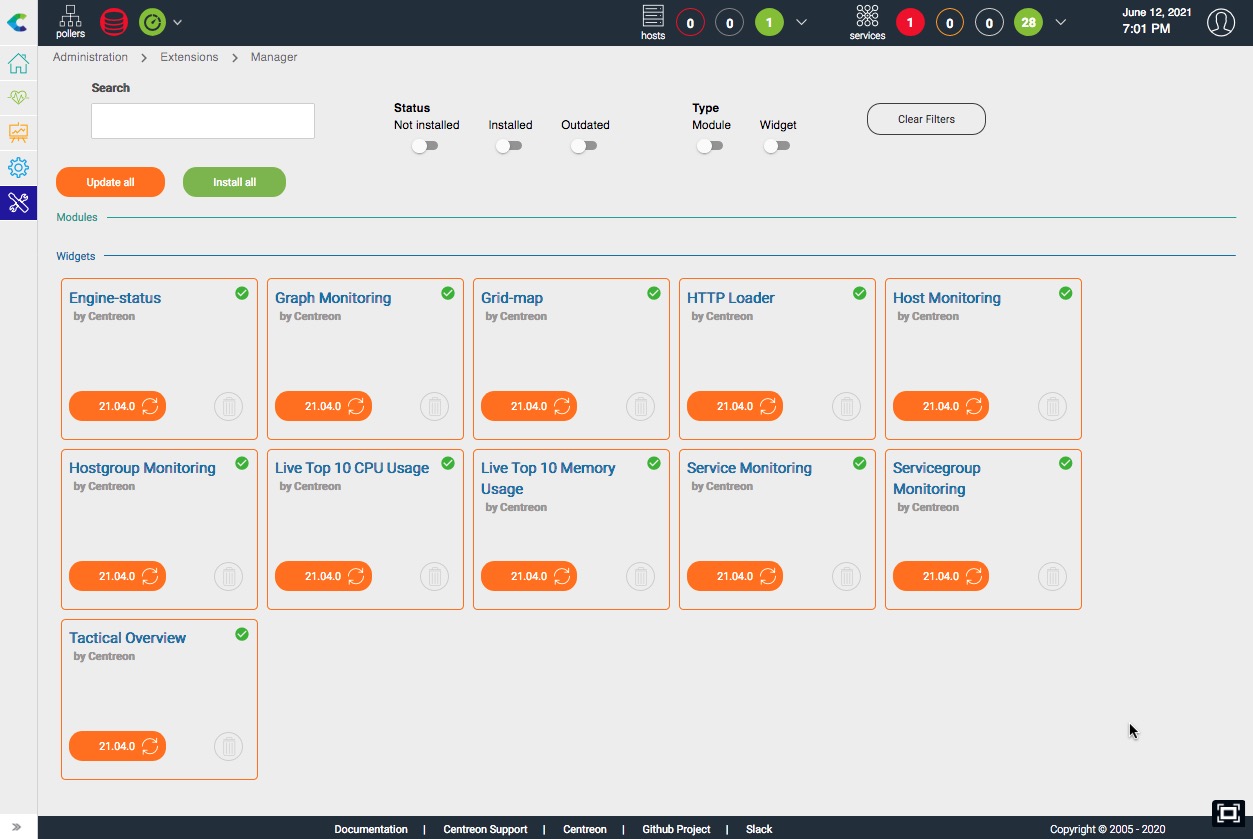The width and height of the screenshot is (1253, 839).
Task: Click the Search input field
Action: click(203, 121)
